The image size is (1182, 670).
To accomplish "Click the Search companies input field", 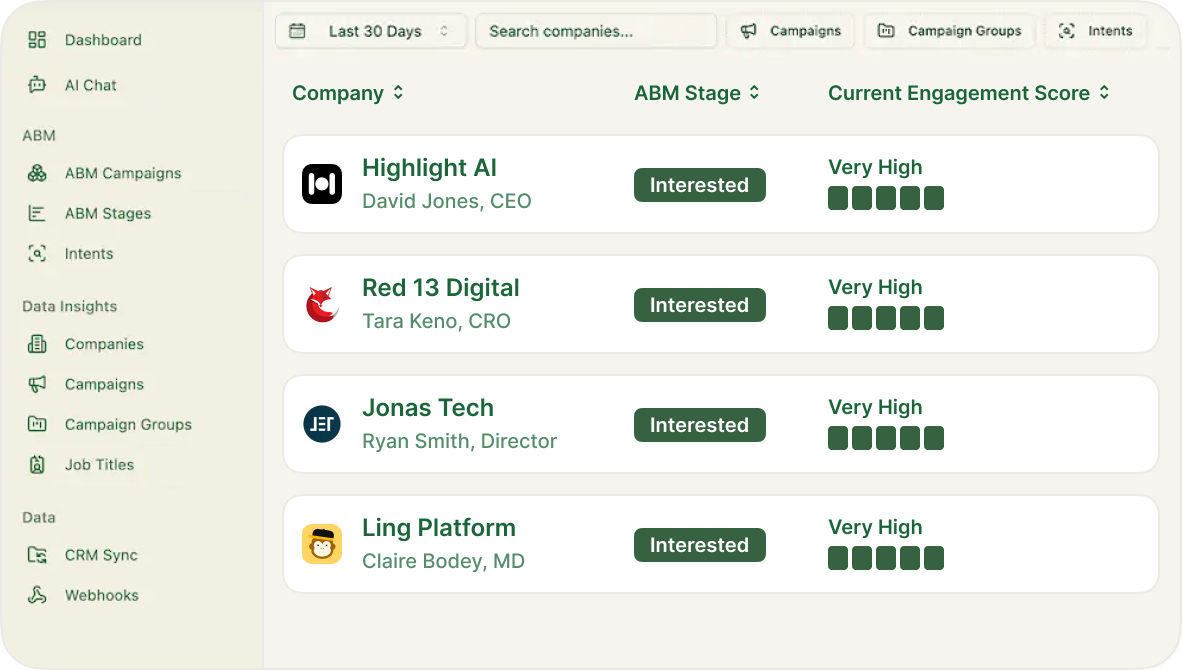I will click(596, 31).
